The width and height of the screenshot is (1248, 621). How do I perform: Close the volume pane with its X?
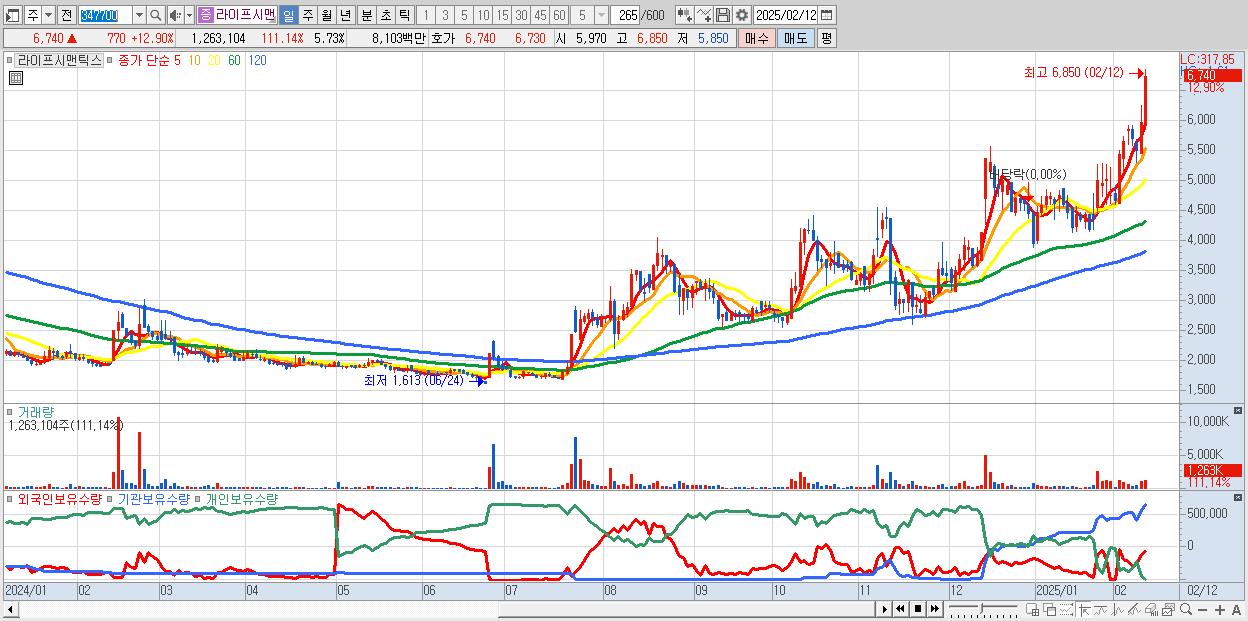[x=1238, y=410]
